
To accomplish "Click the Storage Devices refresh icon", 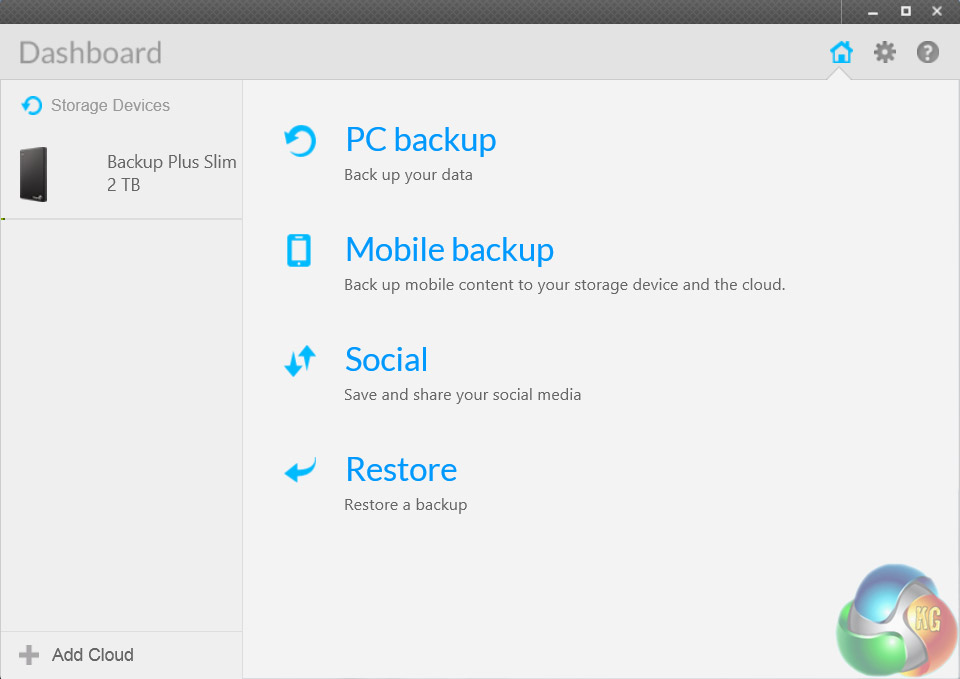I will point(32,105).
